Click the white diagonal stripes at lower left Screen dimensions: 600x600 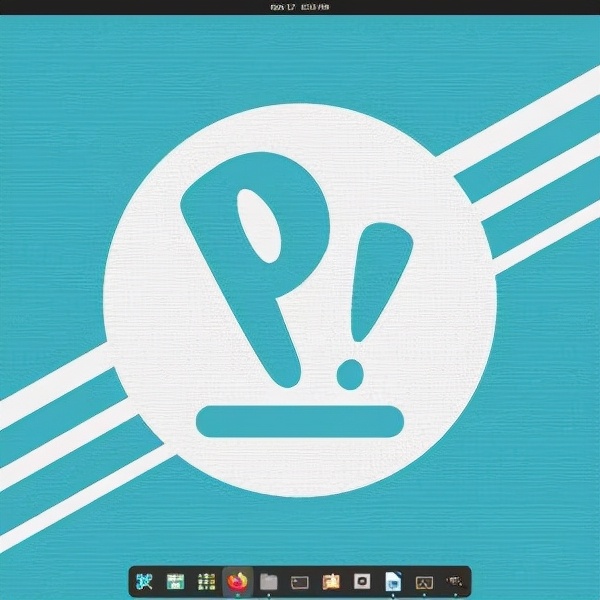(60, 420)
